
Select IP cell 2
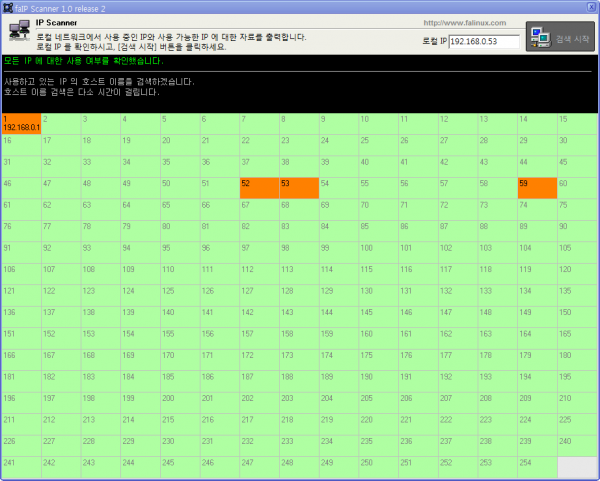[61, 124]
